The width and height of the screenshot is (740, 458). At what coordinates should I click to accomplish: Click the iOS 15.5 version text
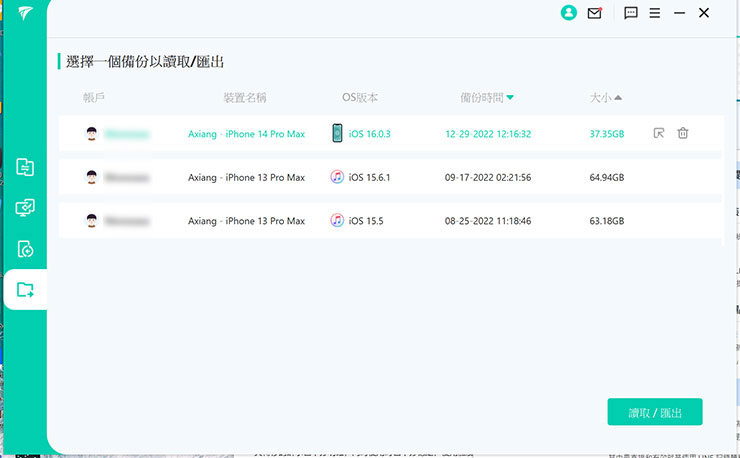pos(366,221)
